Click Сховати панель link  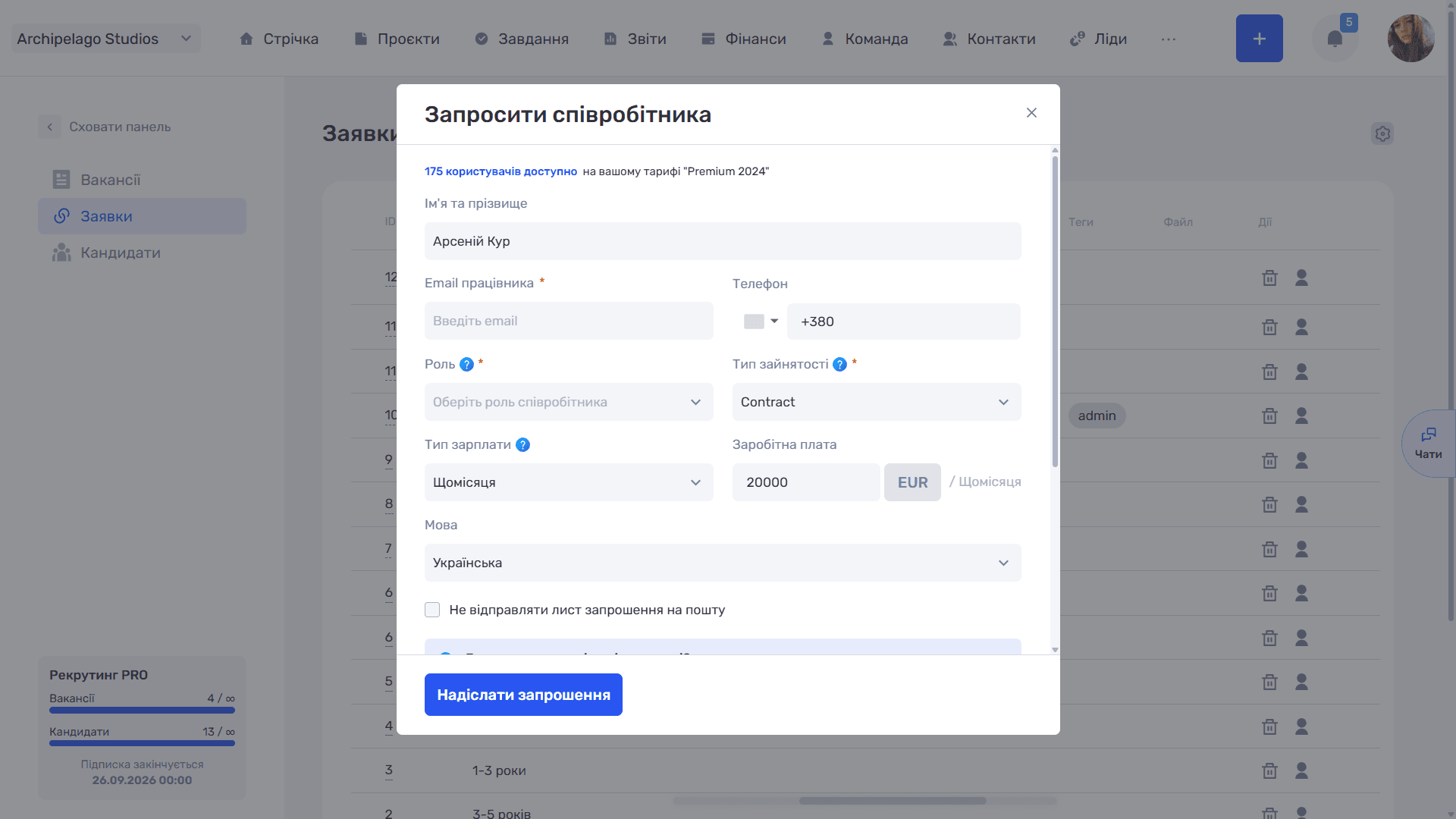click(120, 127)
